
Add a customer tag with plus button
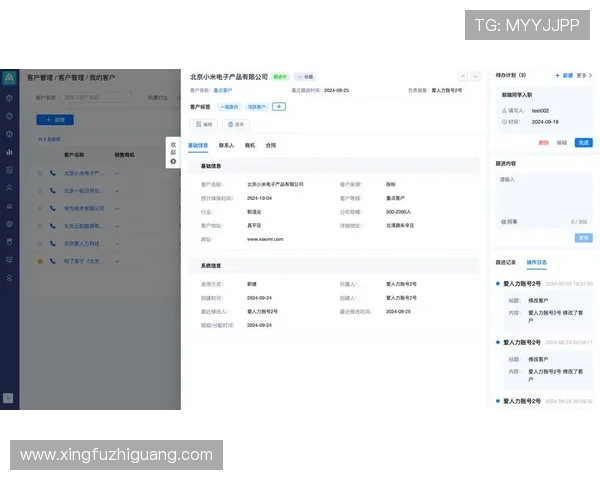coord(279,107)
